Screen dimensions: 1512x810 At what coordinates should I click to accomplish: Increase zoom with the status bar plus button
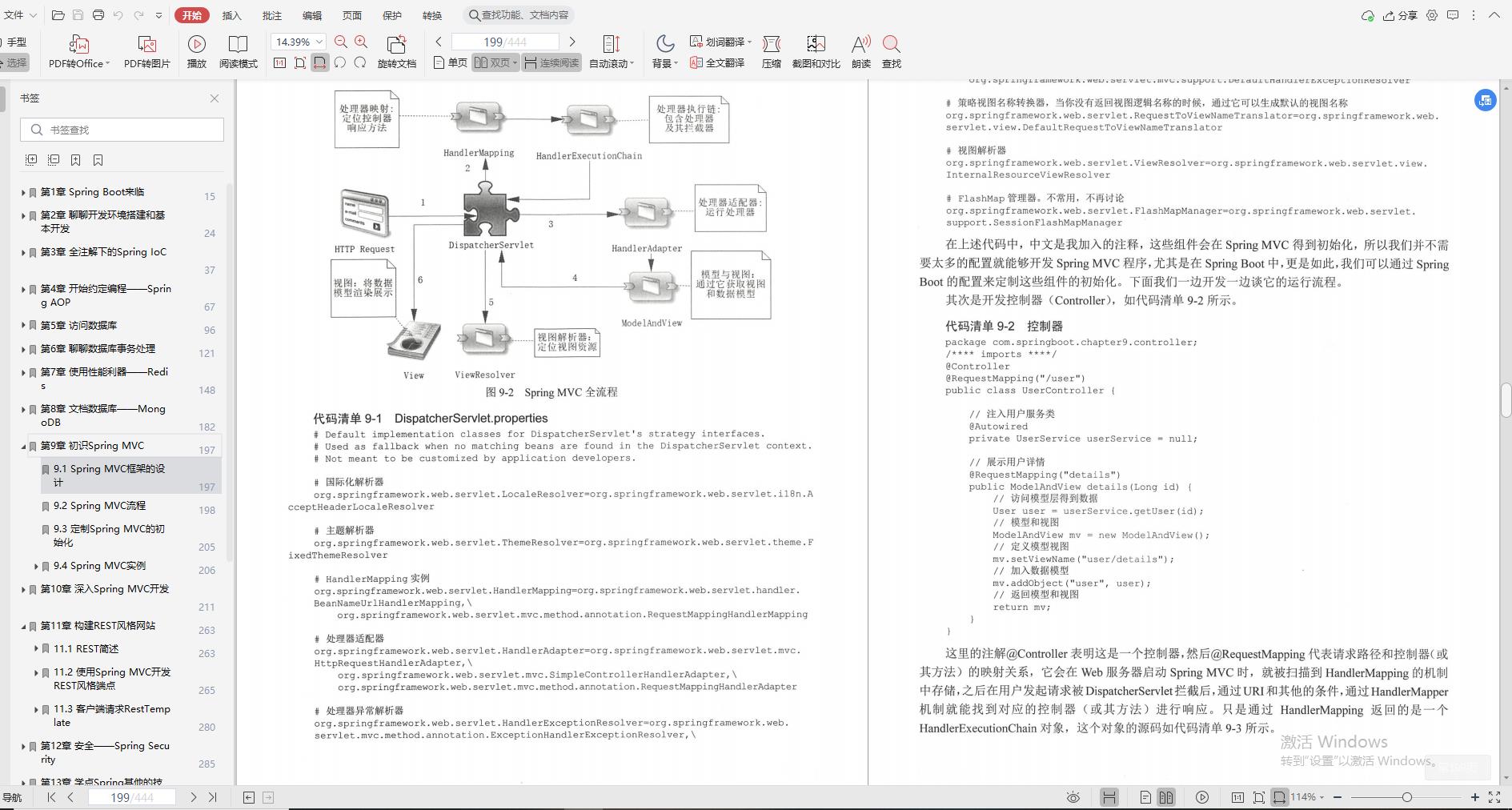(x=1474, y=797)
